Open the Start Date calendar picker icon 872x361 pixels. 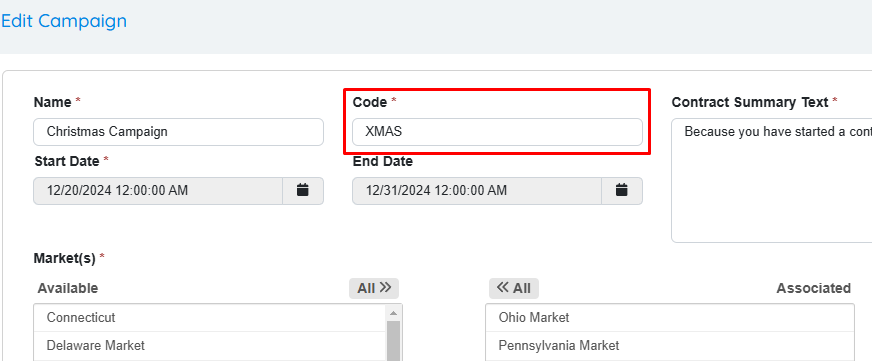303,191
